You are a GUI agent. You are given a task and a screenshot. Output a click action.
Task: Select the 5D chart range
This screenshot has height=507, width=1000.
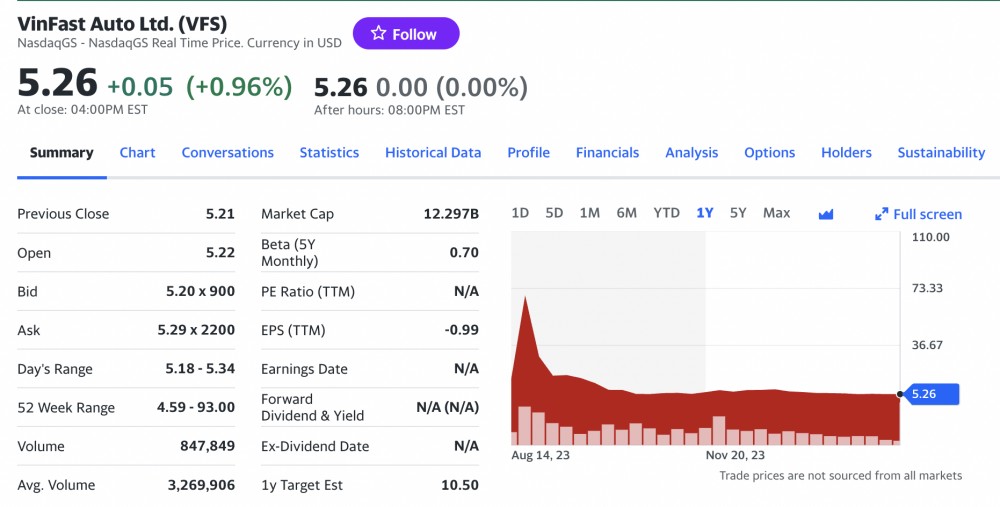554,213
